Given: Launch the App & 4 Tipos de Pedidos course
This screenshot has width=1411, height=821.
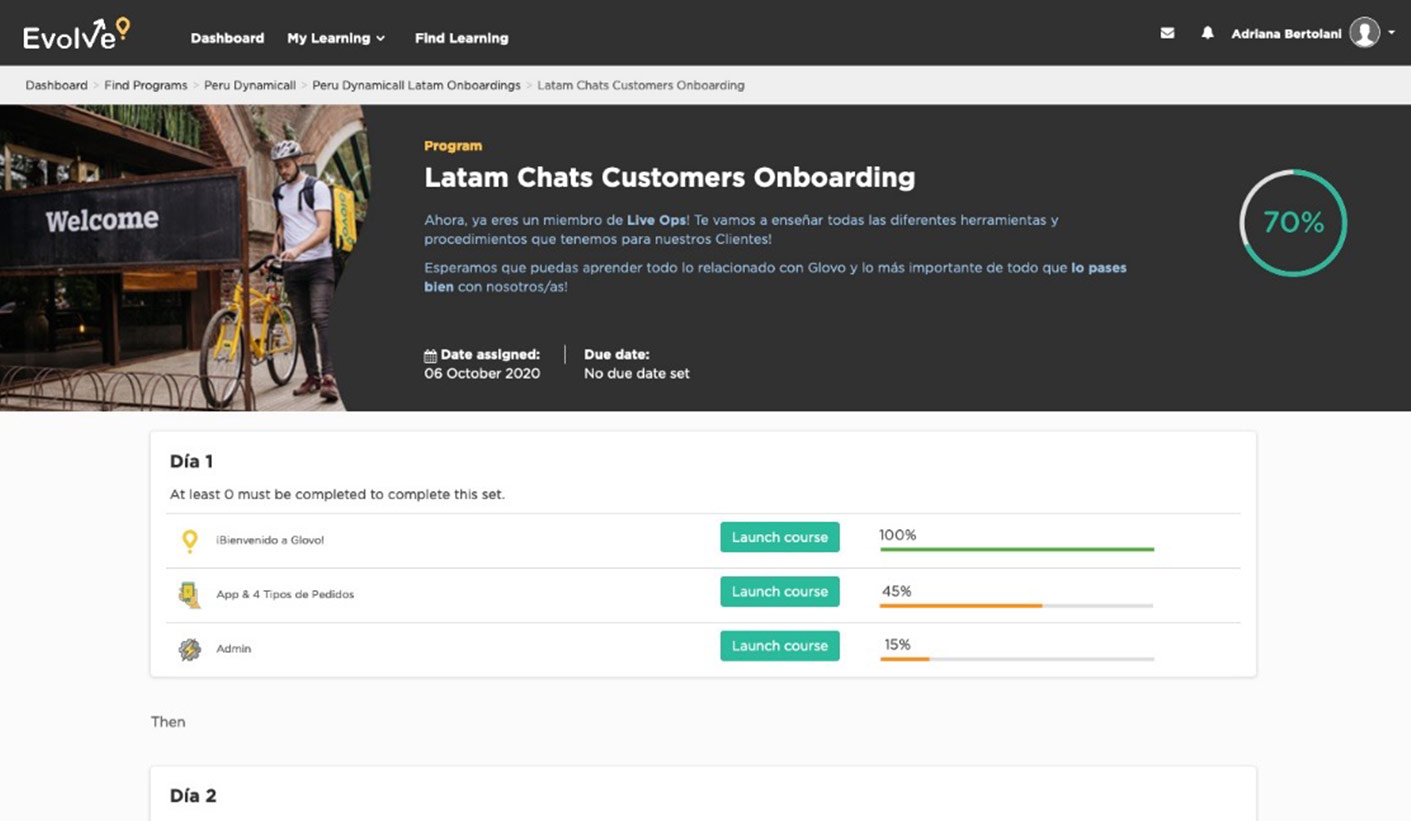Looking at the screenshot, I should 779,592.
